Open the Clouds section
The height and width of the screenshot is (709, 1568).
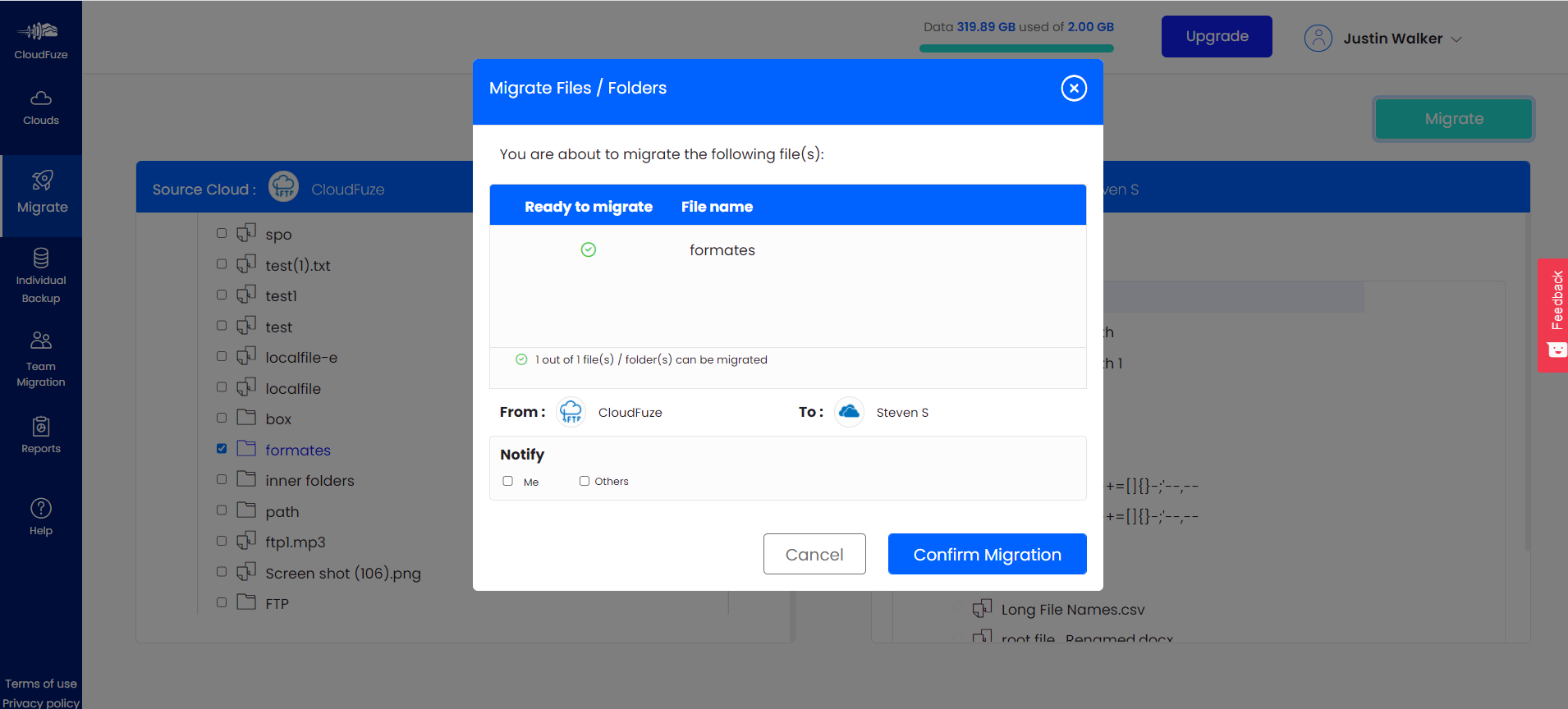(x=41, y=108)
